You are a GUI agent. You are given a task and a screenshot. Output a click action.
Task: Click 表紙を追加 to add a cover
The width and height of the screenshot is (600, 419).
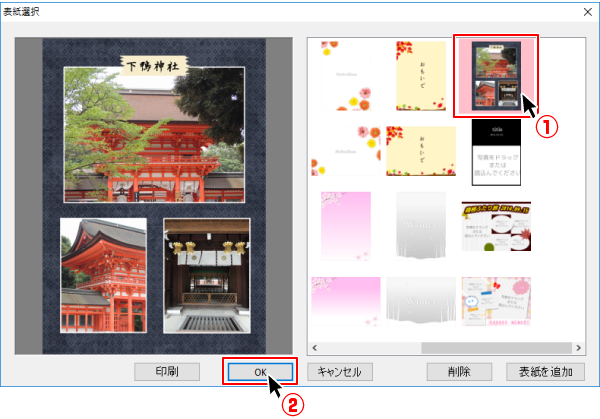click(x=546, y=371)
